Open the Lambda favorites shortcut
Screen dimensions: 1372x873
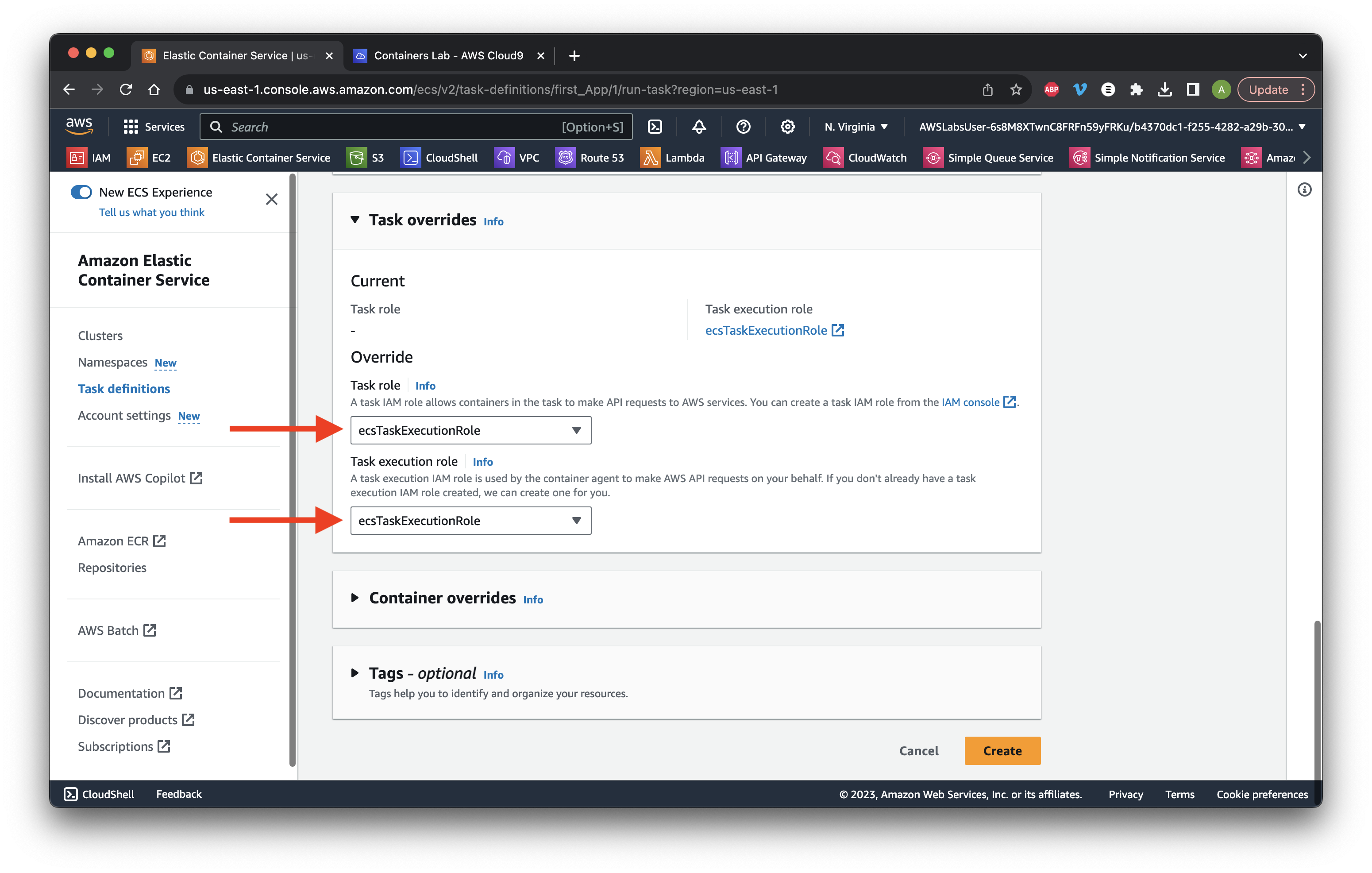(672, 158)
